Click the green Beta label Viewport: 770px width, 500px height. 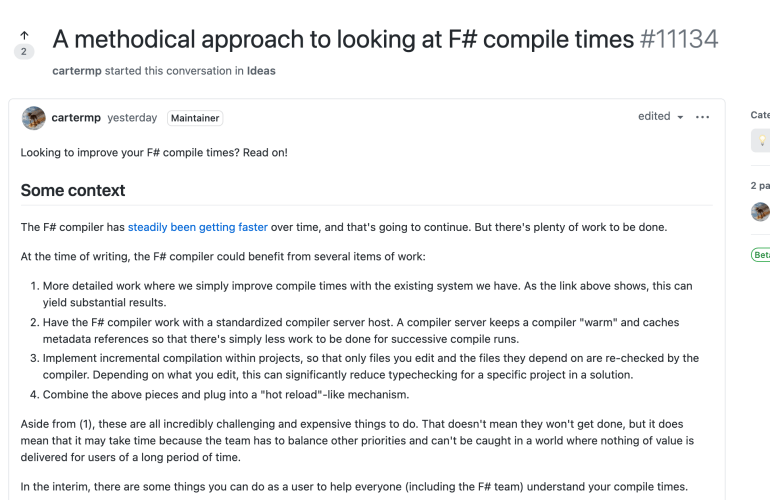[x=761, y=255]
